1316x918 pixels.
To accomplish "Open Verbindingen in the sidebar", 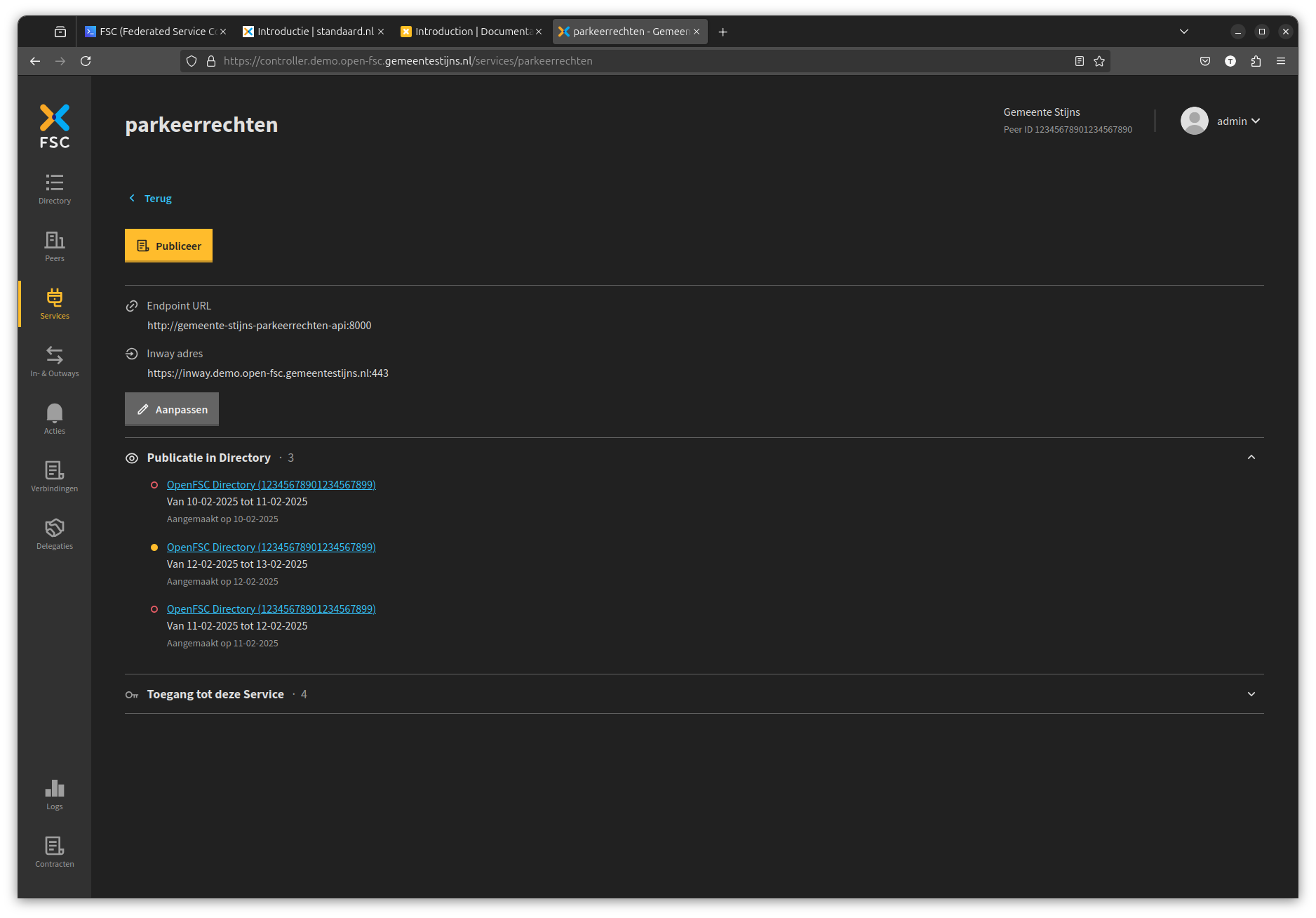I will (54, 477).
